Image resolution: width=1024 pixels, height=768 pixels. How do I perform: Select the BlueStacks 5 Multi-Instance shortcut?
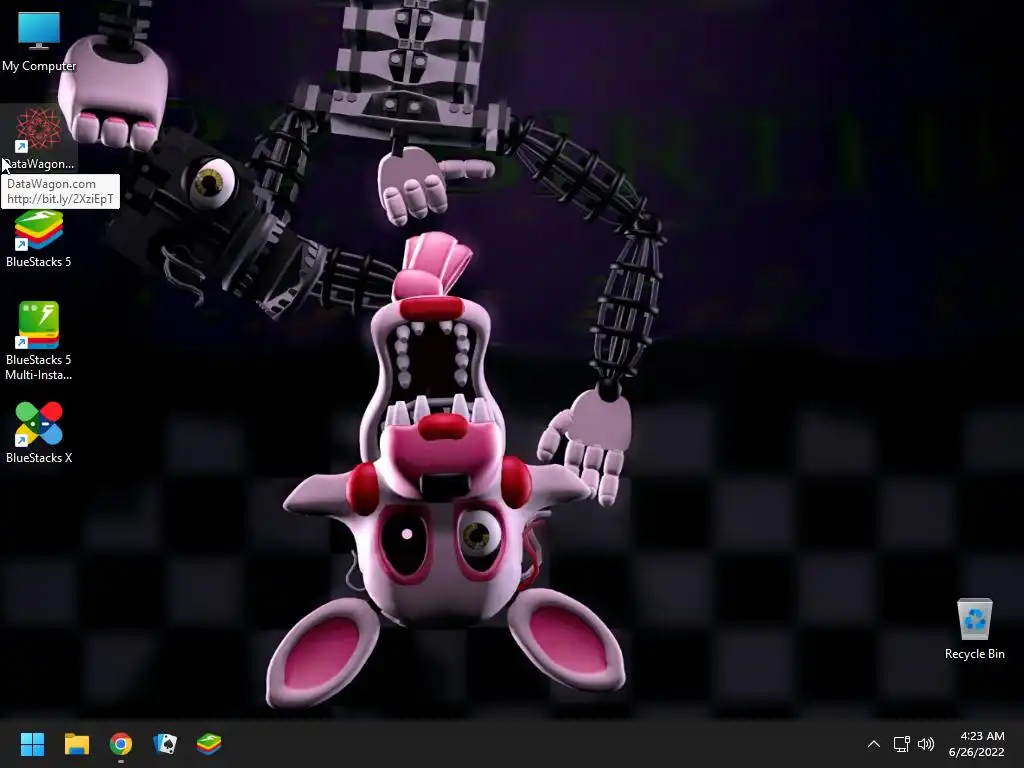click(x=39, y=341)
